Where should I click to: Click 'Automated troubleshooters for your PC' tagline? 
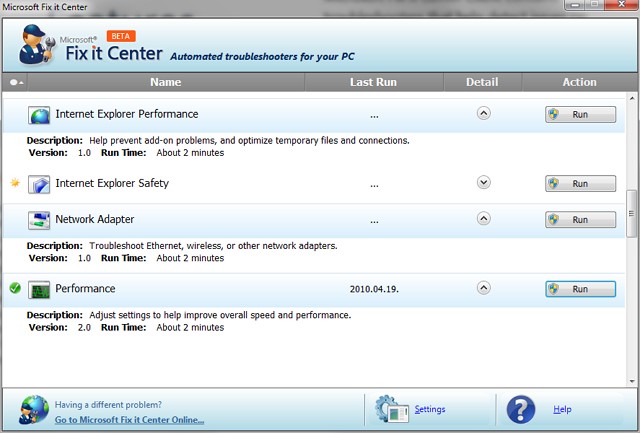pos(262,56)
